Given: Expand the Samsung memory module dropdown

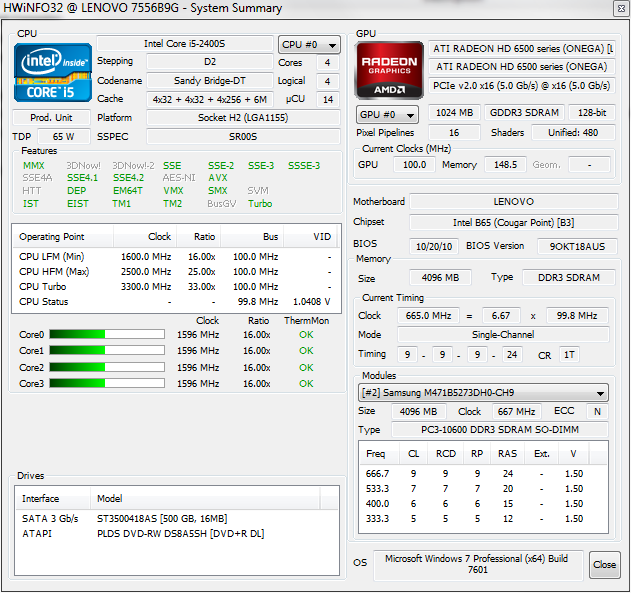Looking at the screenshot, I should point(483,393).
